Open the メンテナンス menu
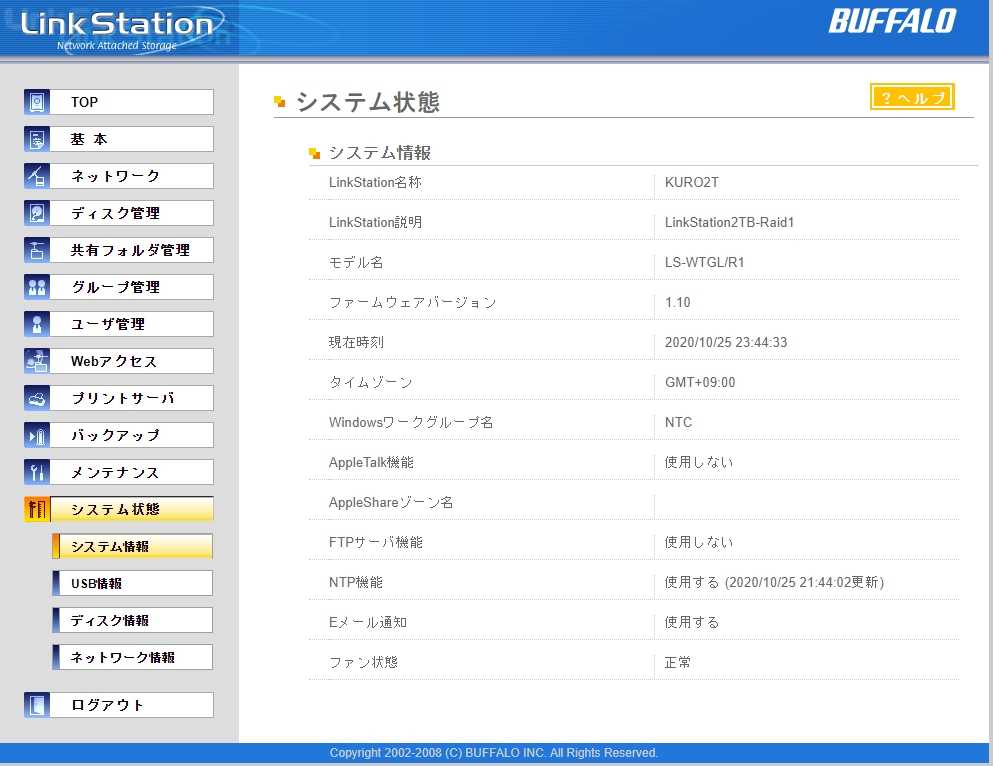 coord(131,472)
